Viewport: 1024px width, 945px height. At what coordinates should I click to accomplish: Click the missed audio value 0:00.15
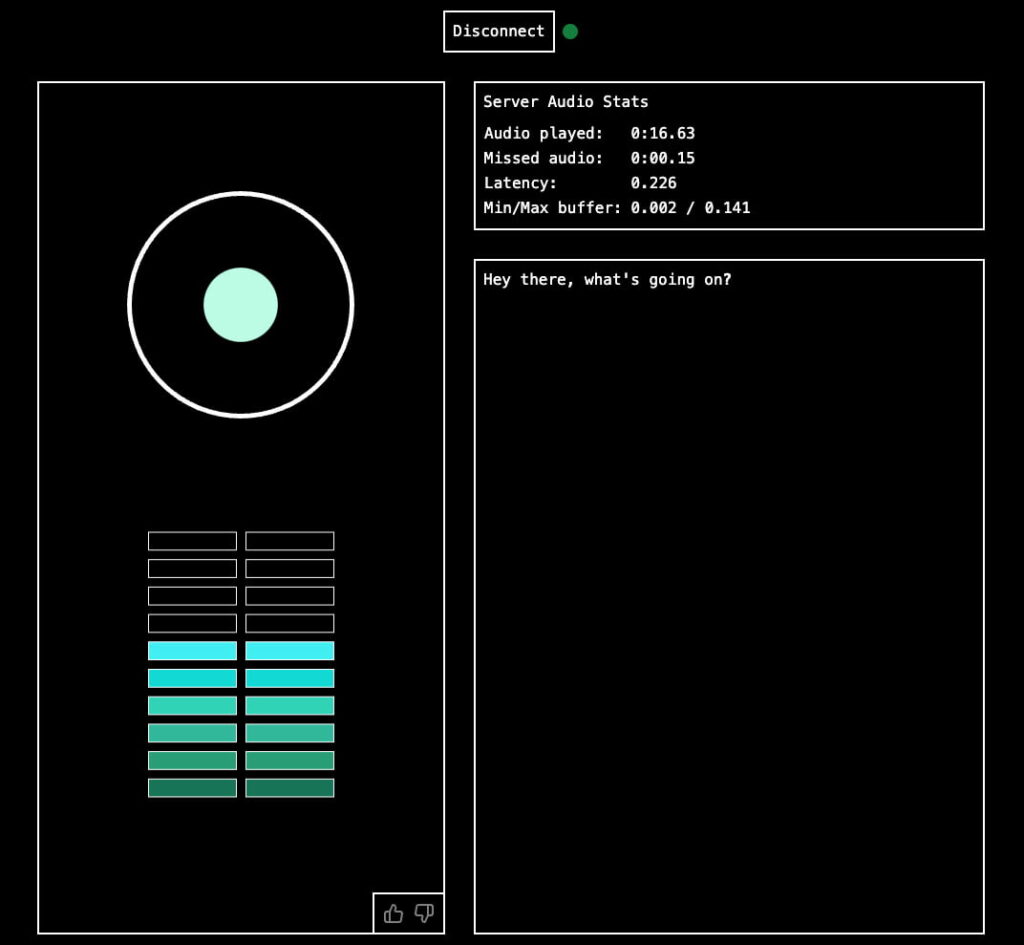(663, 158)
